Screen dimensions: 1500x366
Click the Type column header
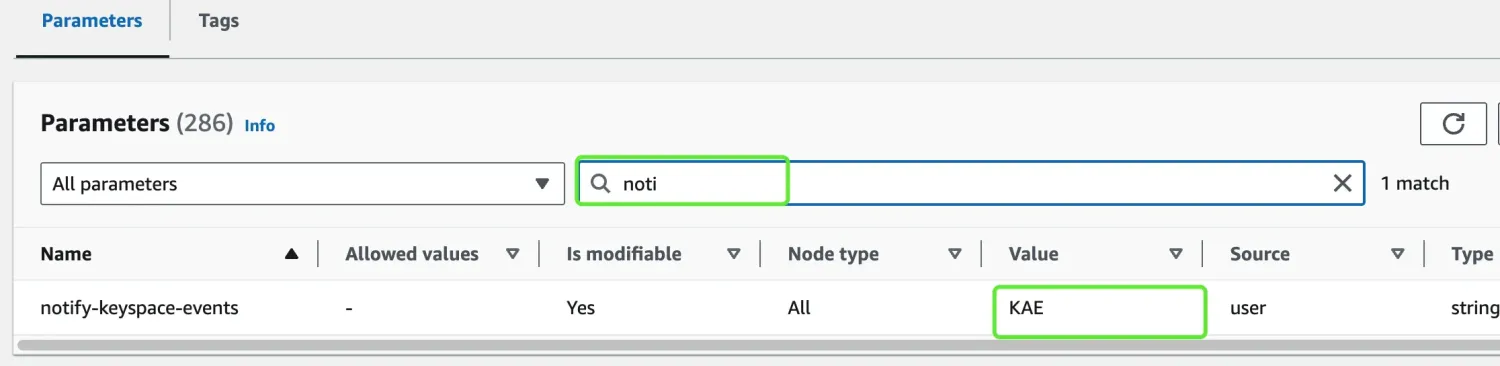click(1472, 254)
